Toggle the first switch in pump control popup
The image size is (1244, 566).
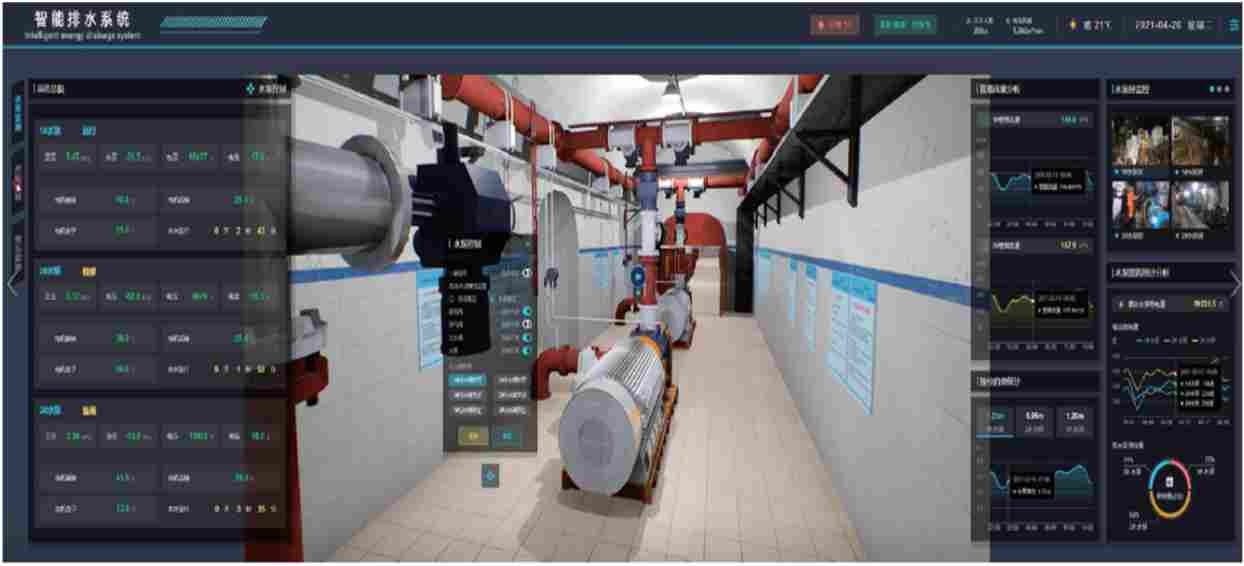coord(526,272)
